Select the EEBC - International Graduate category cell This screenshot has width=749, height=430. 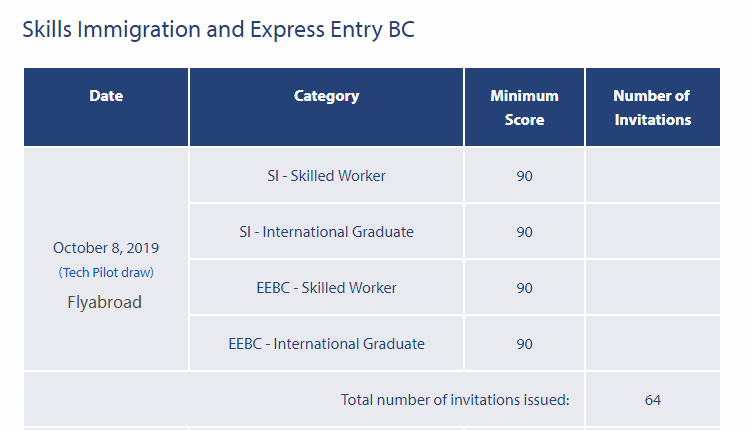click(x=326, y=344)
